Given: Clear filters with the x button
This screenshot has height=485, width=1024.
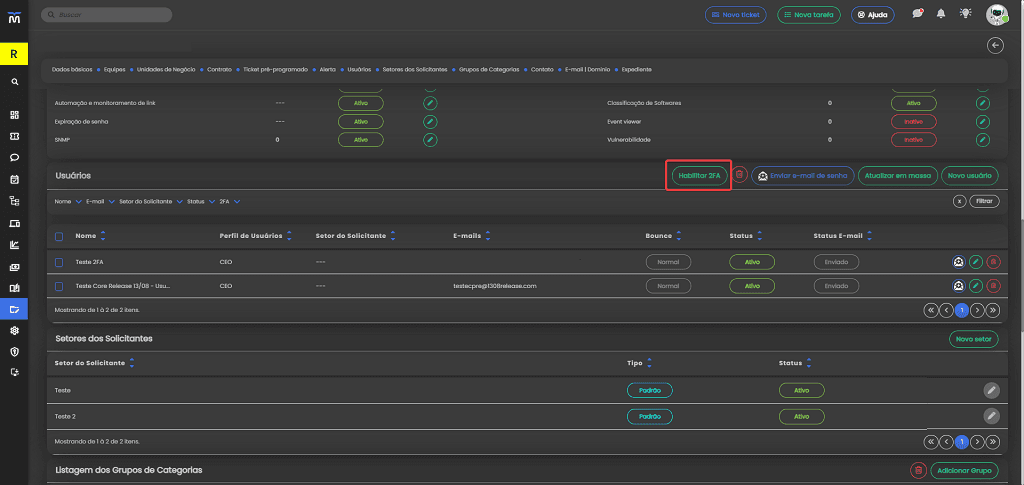Looking at the screenshot, I should (x=959, y=202).
